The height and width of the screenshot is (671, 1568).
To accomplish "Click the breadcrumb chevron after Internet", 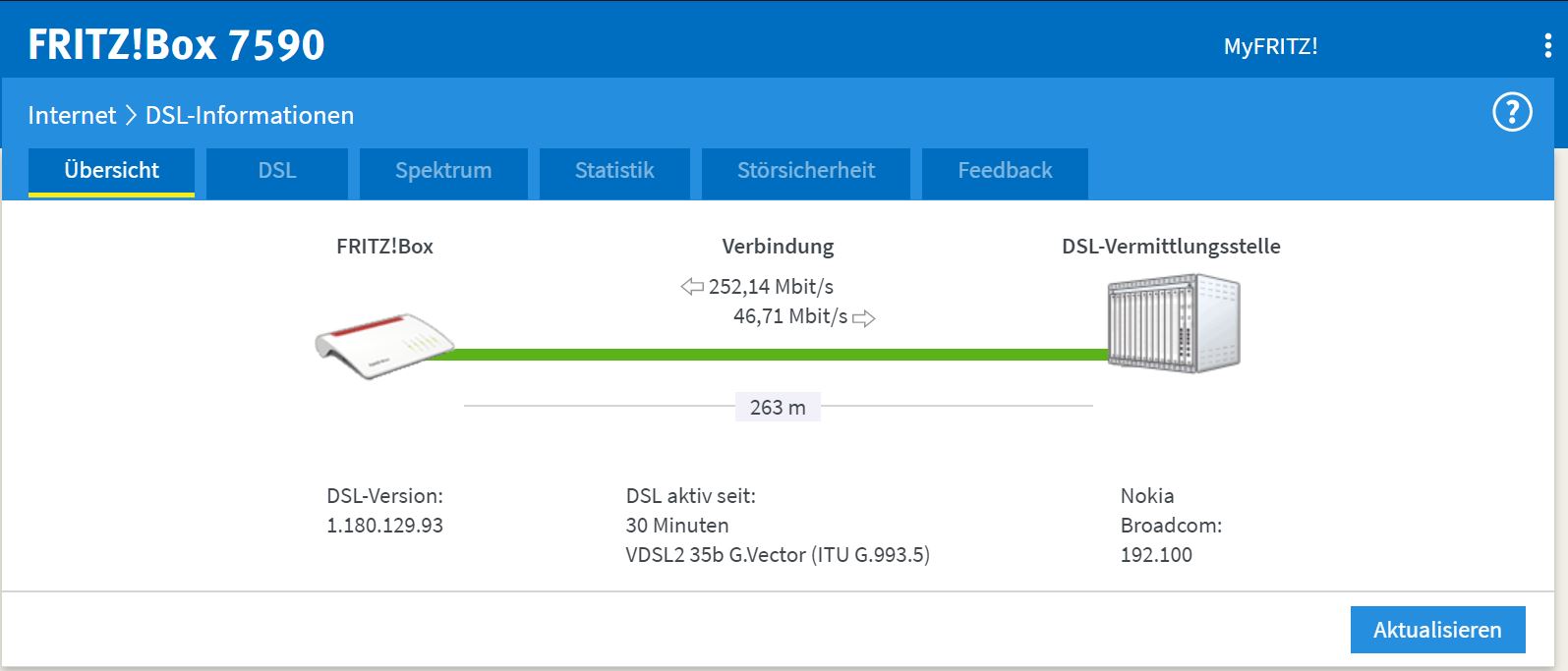I will 131,116.
